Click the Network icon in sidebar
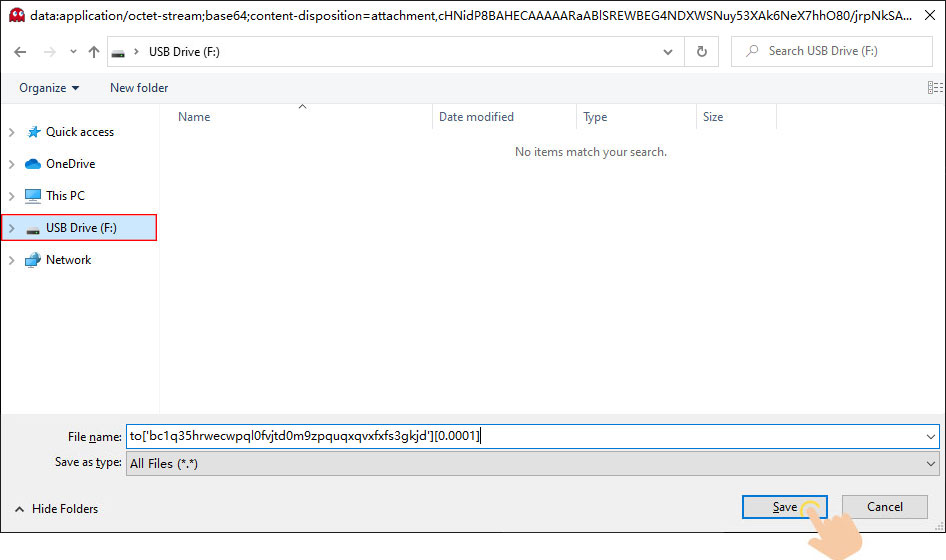 33,260
